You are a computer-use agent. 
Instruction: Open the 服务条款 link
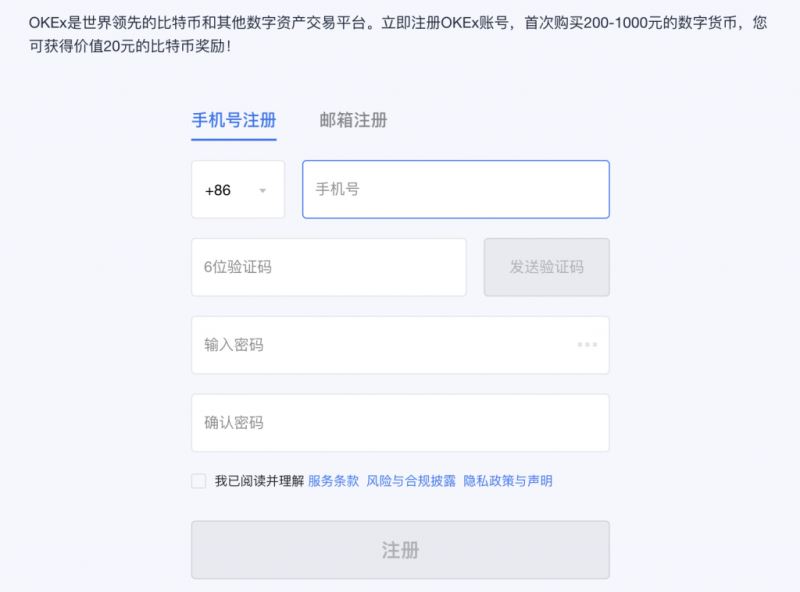335,481
